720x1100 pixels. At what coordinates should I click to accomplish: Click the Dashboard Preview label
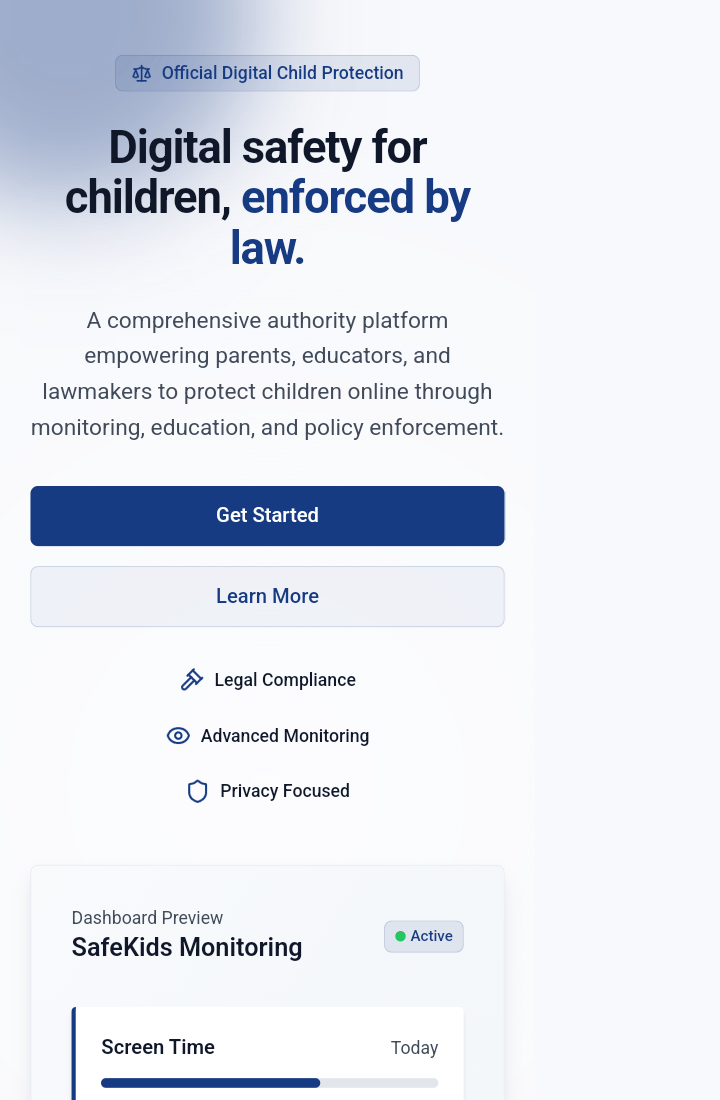(x=147, y=918)
